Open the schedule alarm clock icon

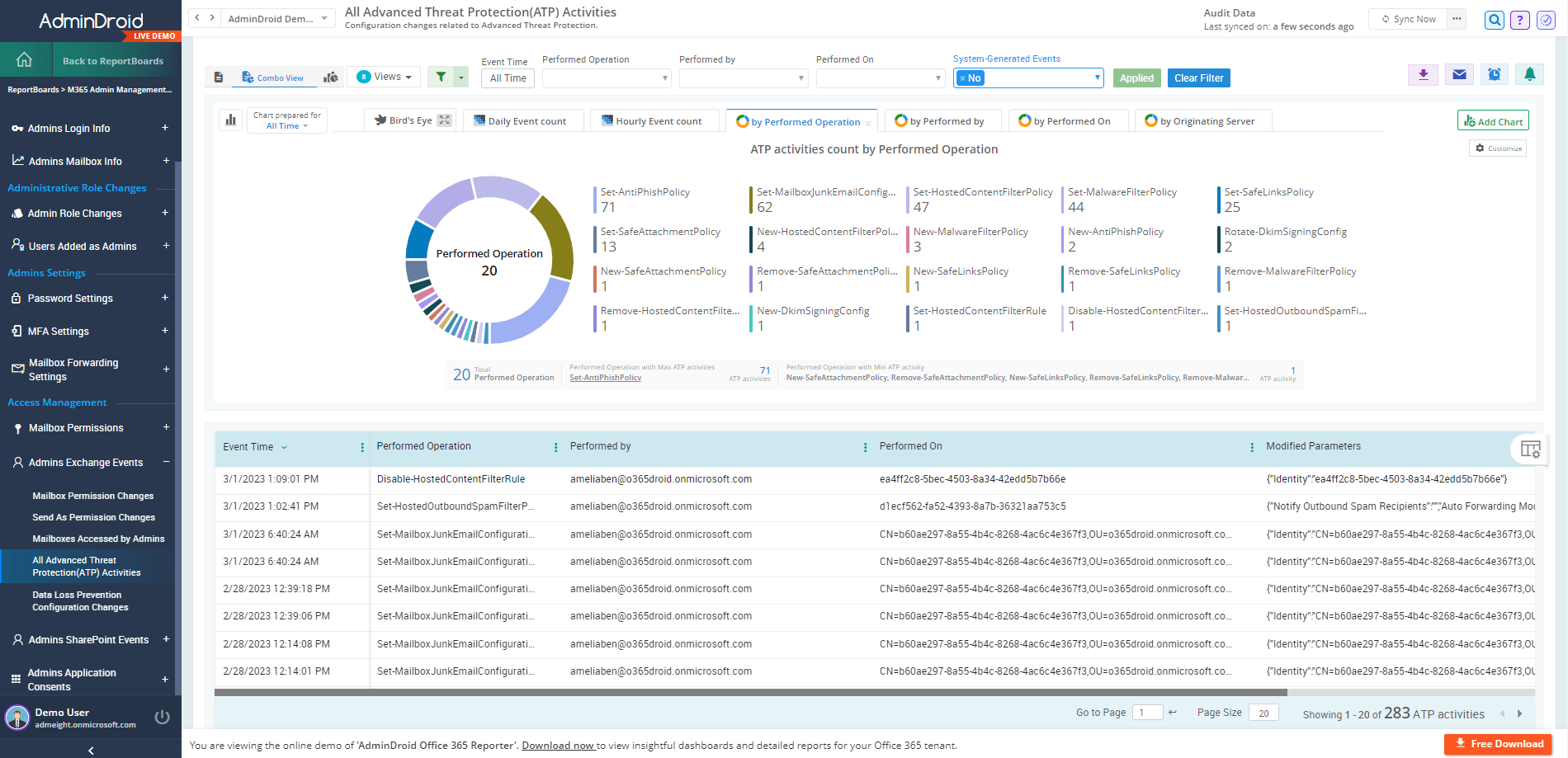tap(1495, 75)
